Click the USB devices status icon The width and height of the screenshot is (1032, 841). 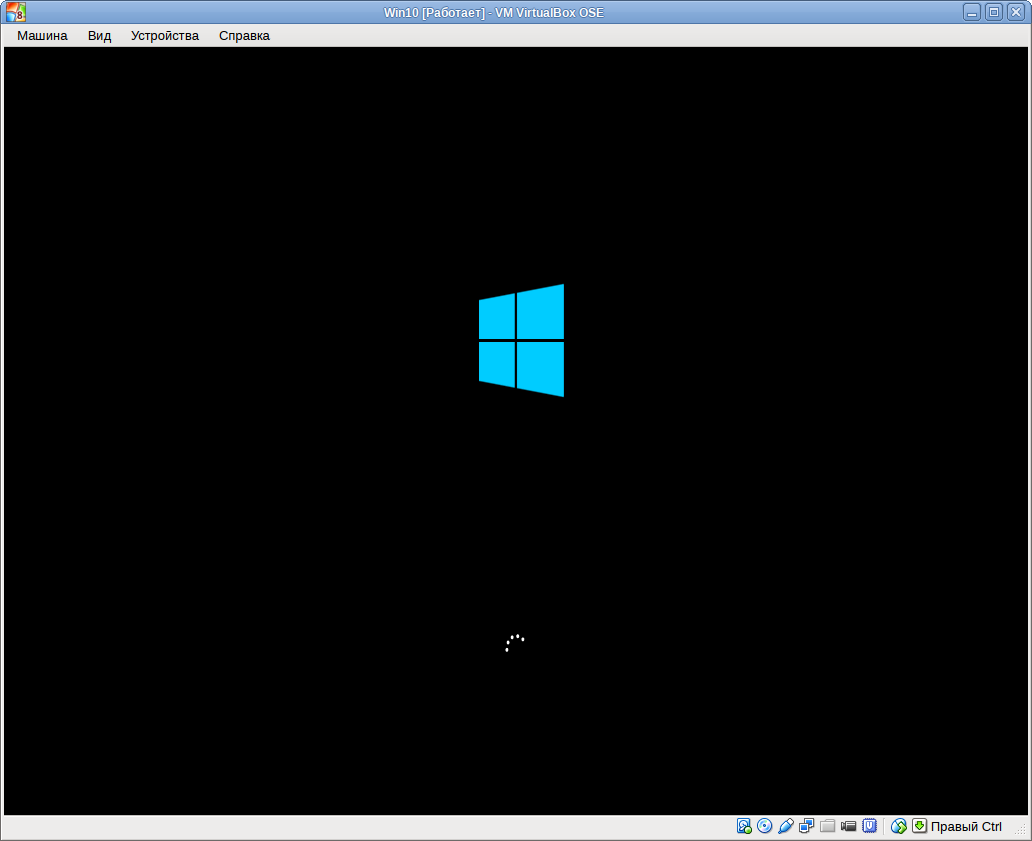786,826
